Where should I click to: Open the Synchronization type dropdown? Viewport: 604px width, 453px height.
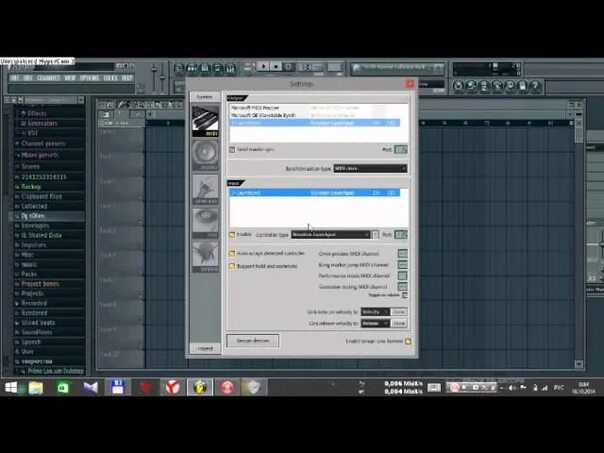(x=370, y=168)
